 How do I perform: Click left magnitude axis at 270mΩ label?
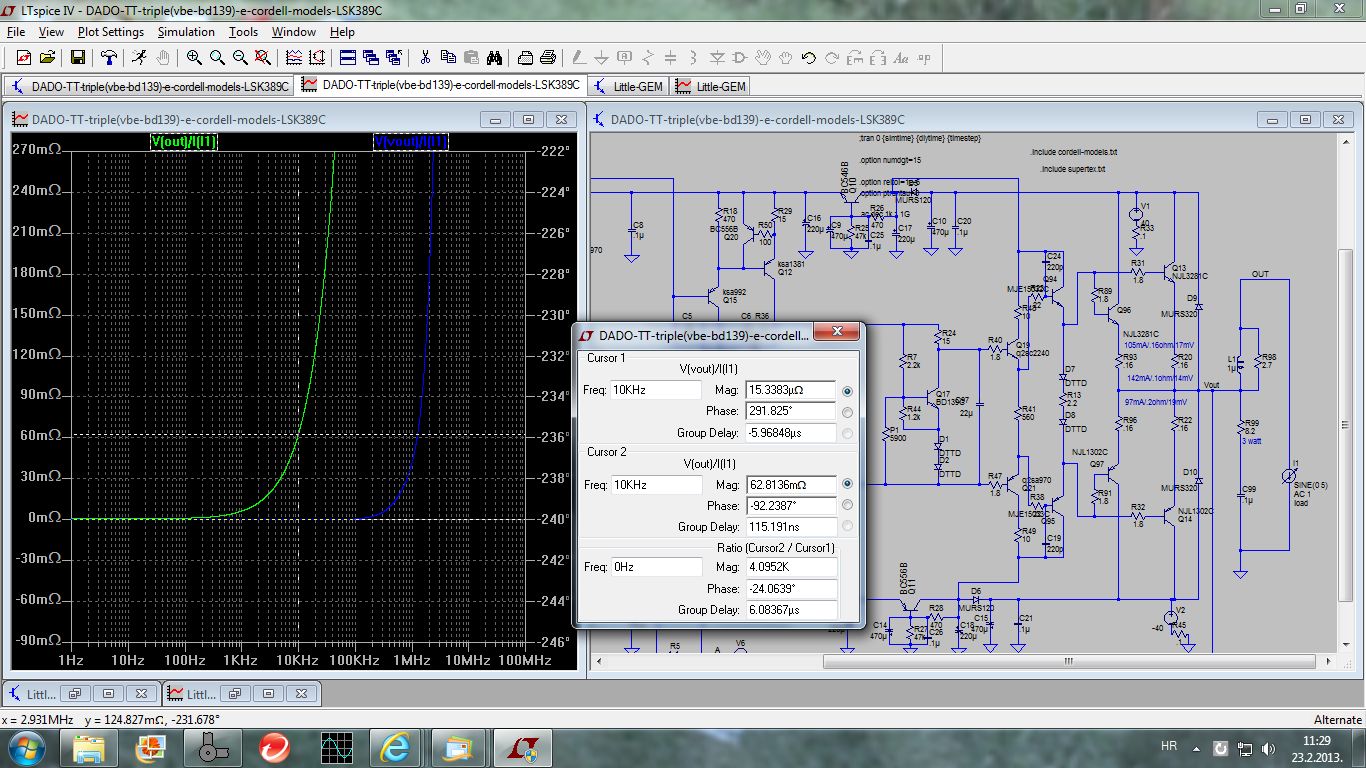tap(38, 150)
